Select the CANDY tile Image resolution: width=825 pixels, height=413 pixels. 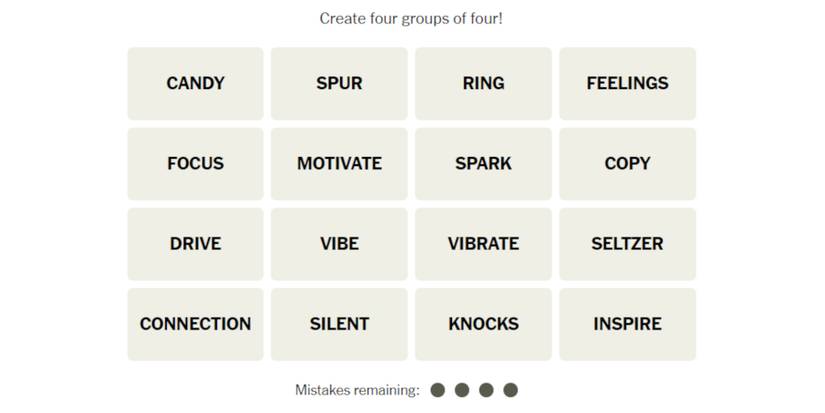tap(195, 83)
